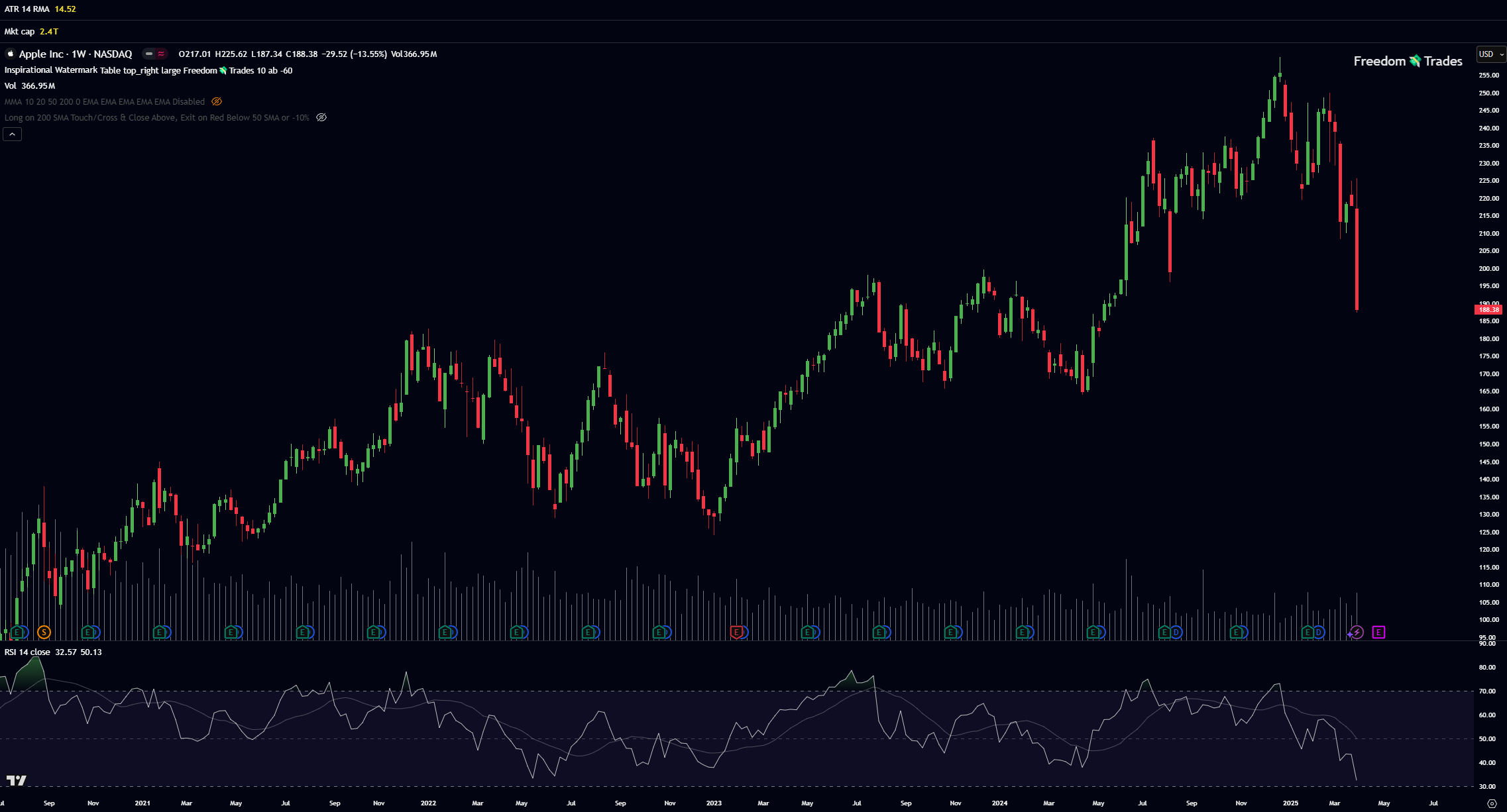Click the red 188.38 last price label
Image resolution: width=1507 pixels, height=812 pixels.
[1488, 310]
